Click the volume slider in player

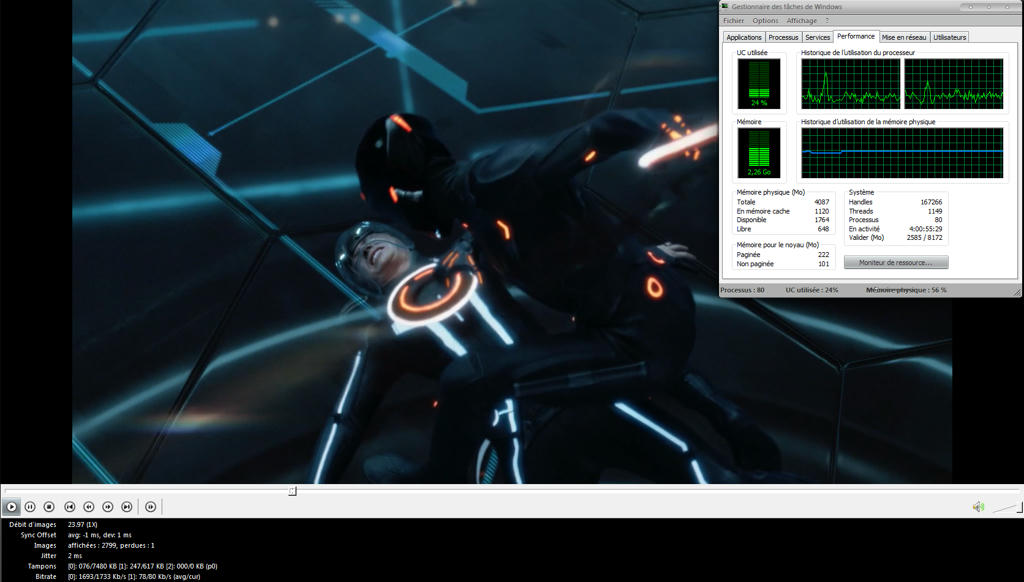(1006, 508)
